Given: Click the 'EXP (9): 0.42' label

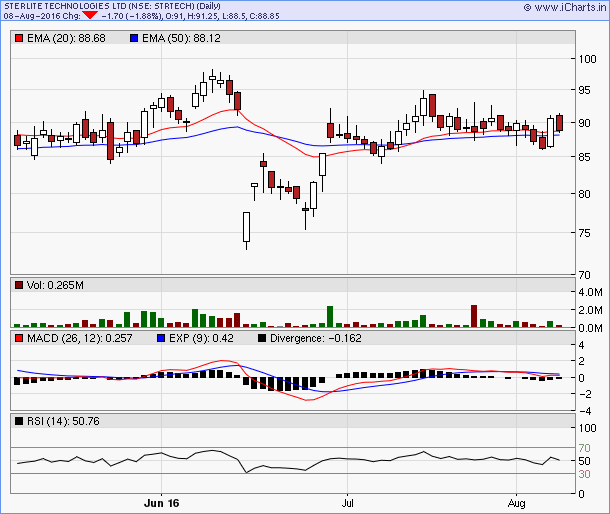Looking at the screenshot, I should 201,338.
